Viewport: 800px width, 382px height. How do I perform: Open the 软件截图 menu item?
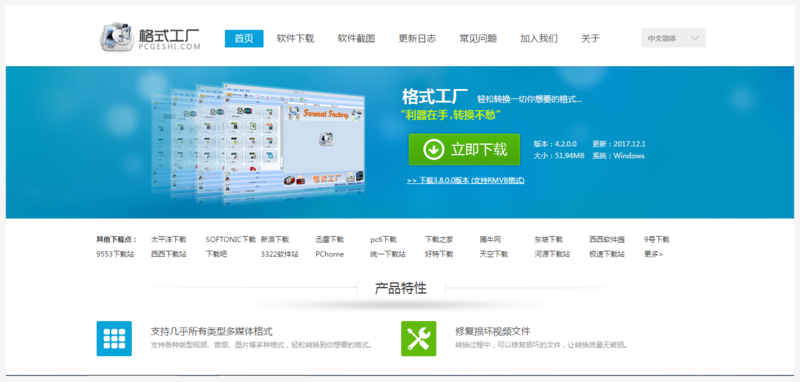click(356, 38)
